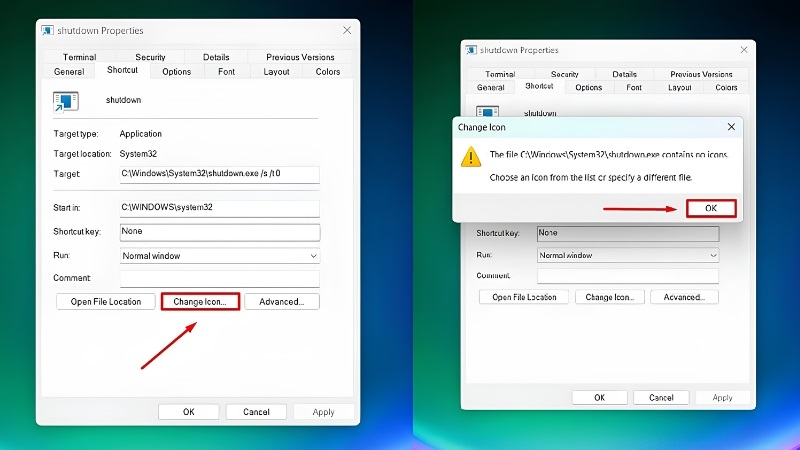The width and height of the screenshot is (800, 450).
Task: Click the Advanced button in right window
Action: point(684,297)
